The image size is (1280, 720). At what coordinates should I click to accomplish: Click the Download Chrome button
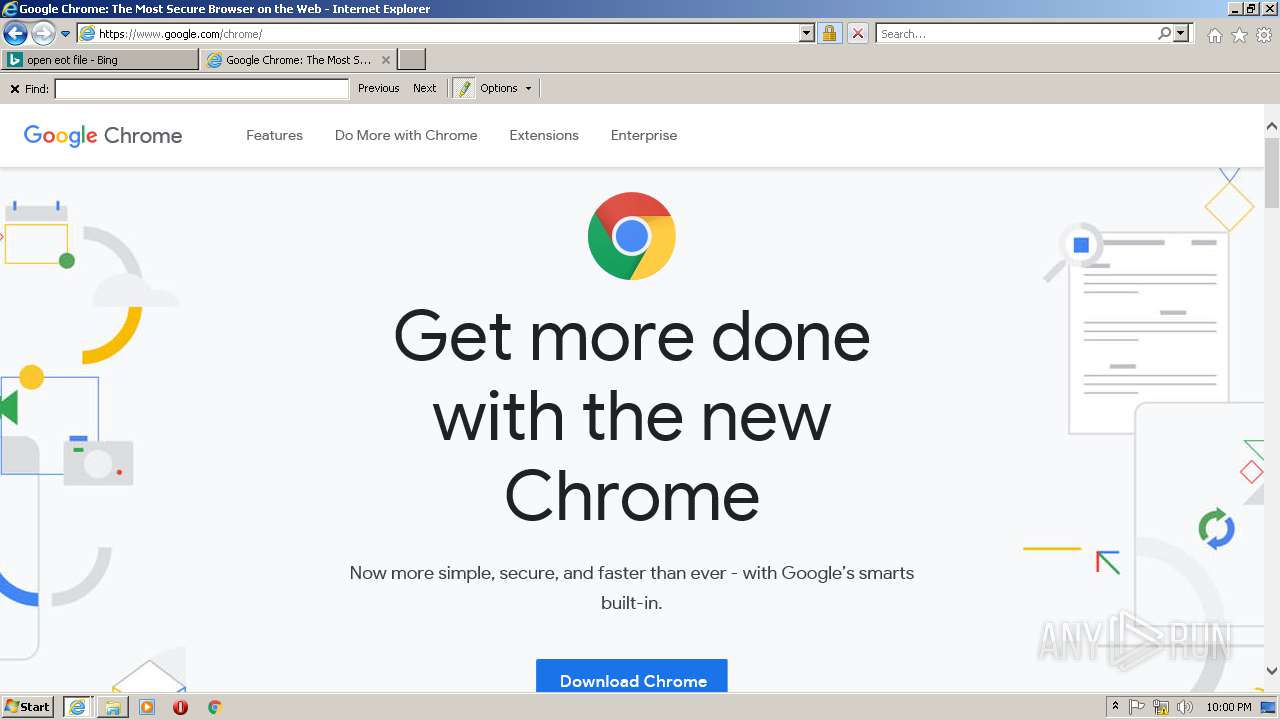click(x=632, y=677)
